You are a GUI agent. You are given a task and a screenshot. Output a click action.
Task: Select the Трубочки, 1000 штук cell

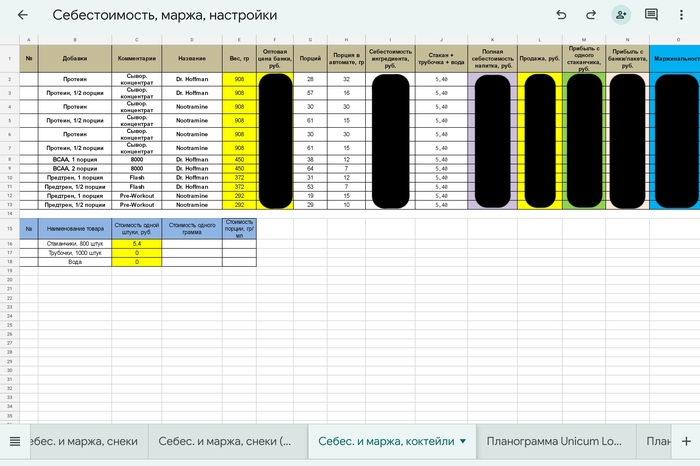[x=74, y=253]
